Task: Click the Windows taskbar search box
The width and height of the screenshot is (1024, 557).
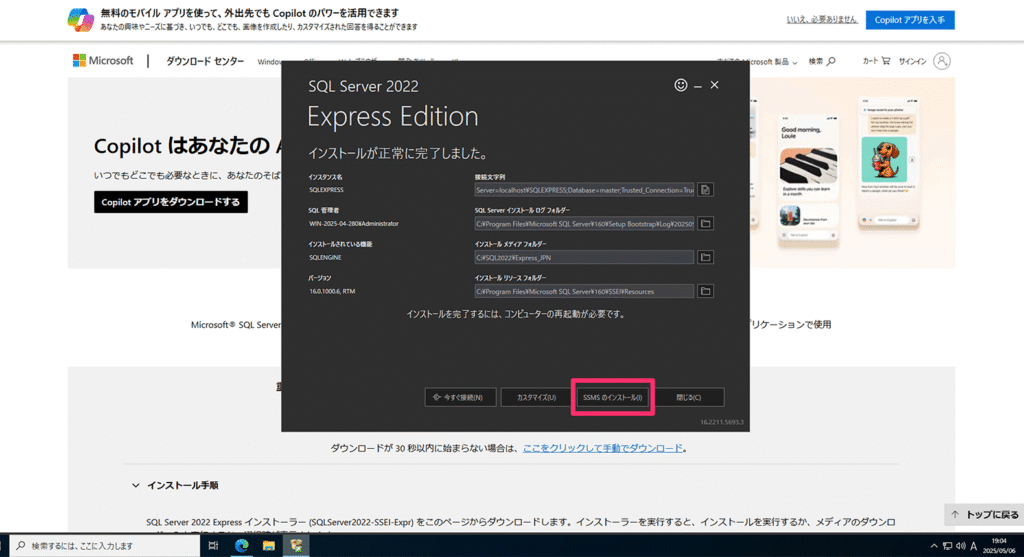Action: pos(104,545)
